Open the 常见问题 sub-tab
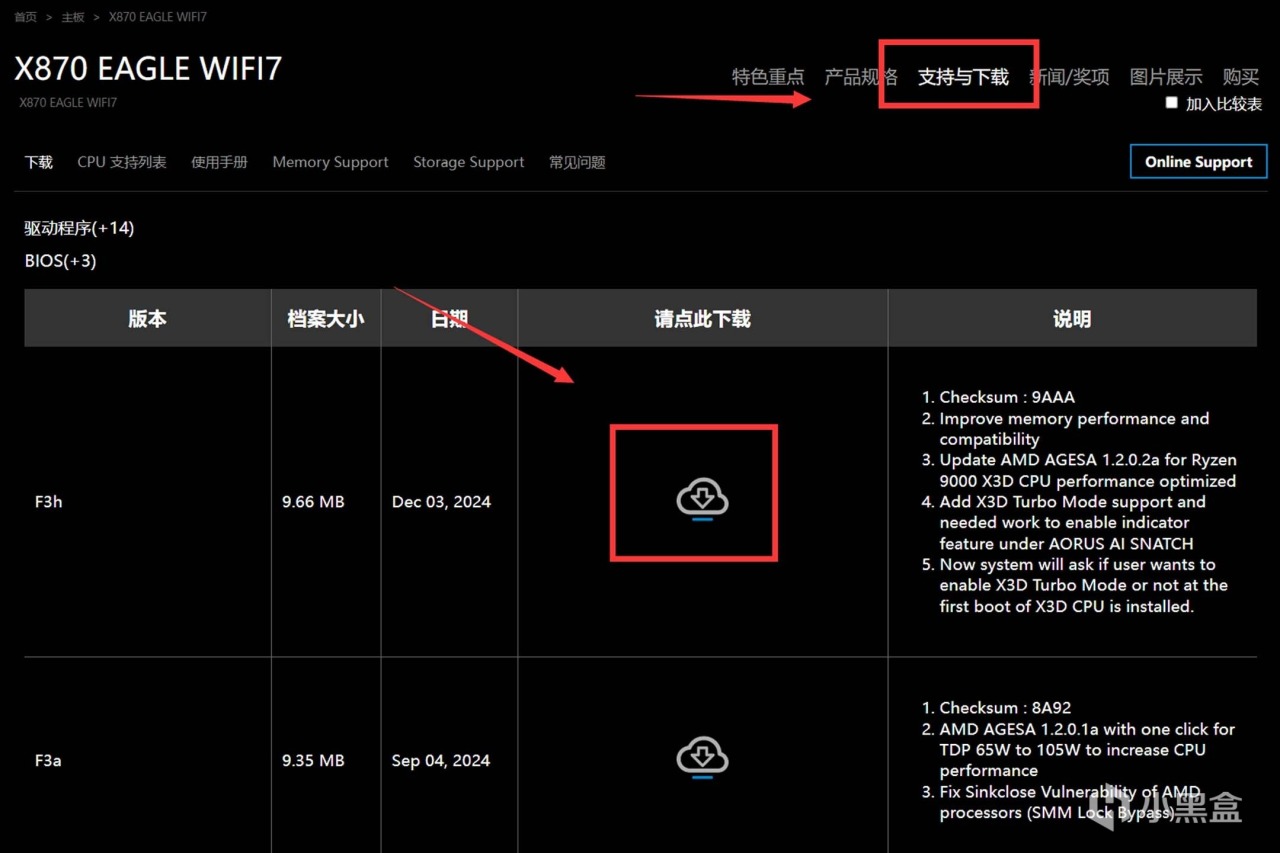This screenshot has height=853, width=1280. [x=577, y=162]
